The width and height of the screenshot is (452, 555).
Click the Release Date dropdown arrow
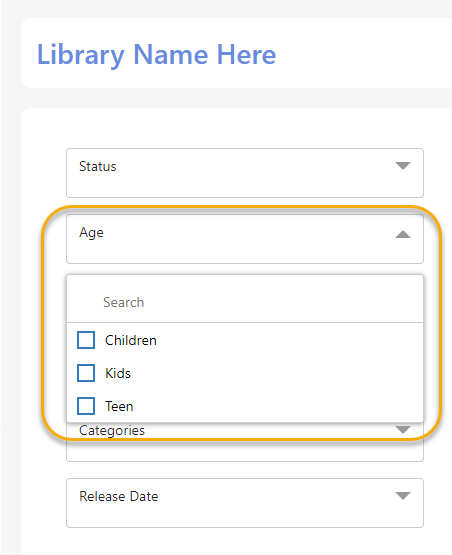point(403,496)
